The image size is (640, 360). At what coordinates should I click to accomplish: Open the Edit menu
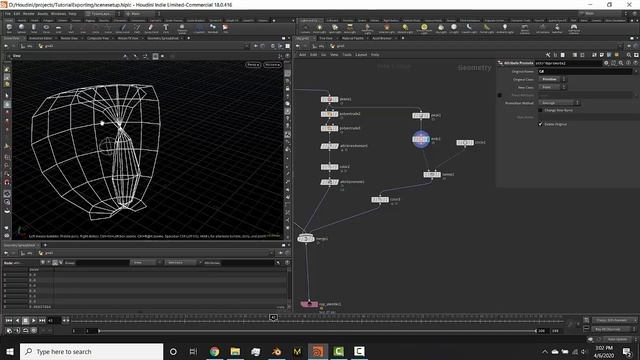coord(17,14)
